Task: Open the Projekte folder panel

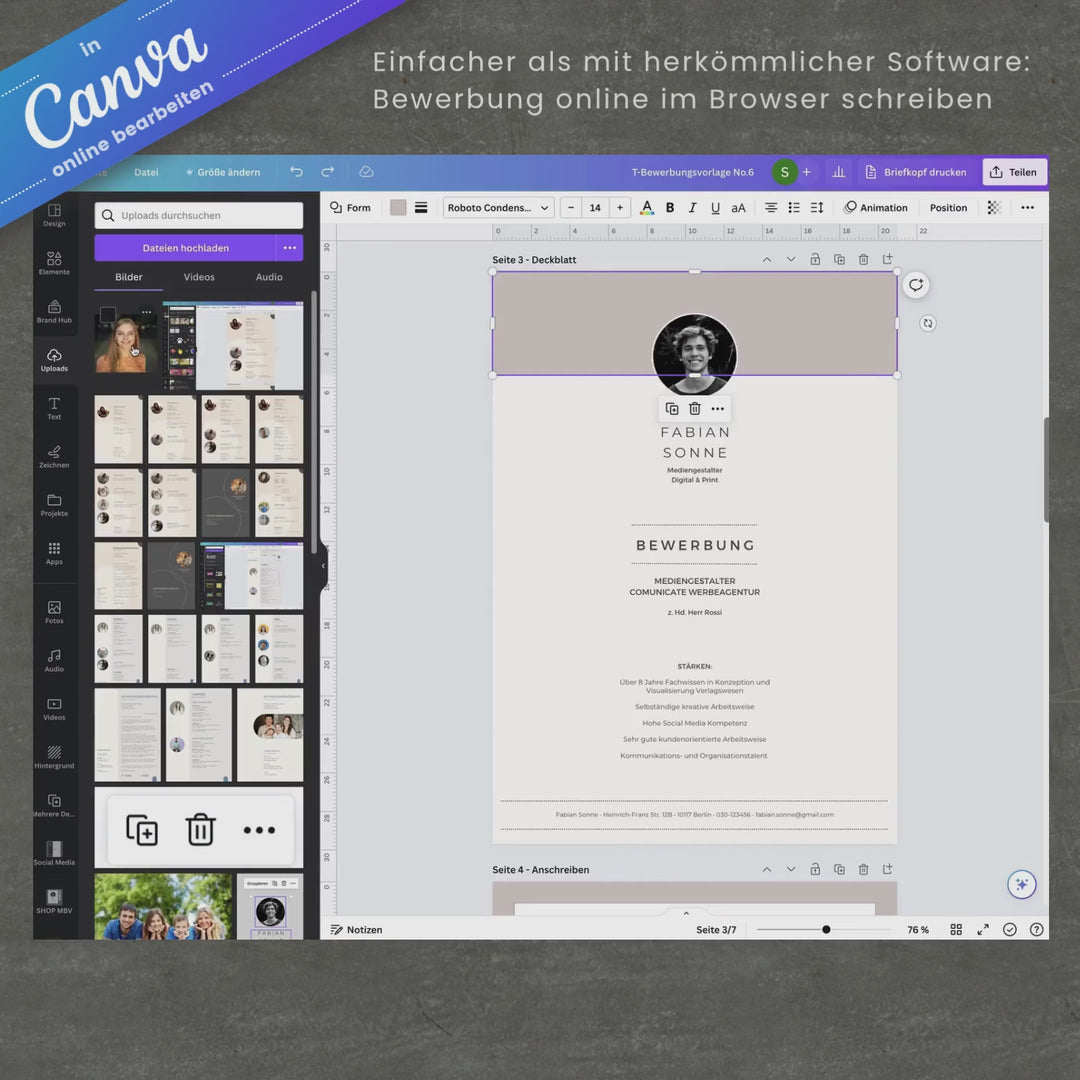Action: point(54,504)
